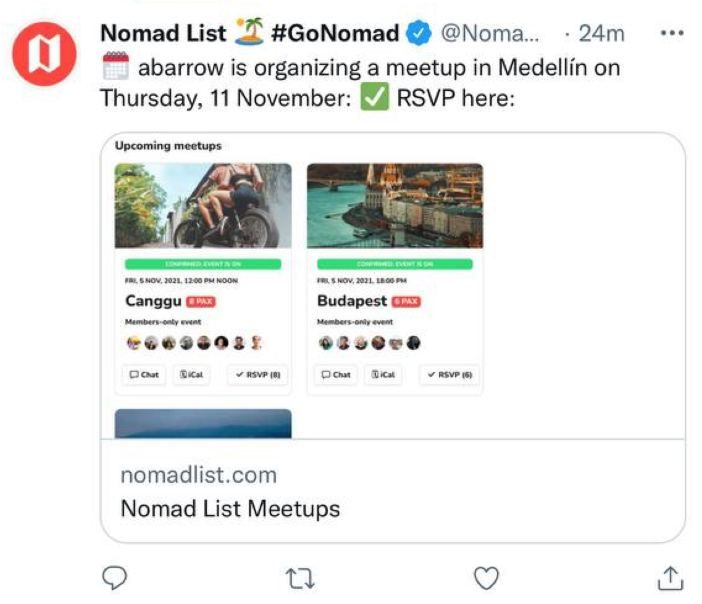Open Nomad List profile avatar

click(42, 56)
